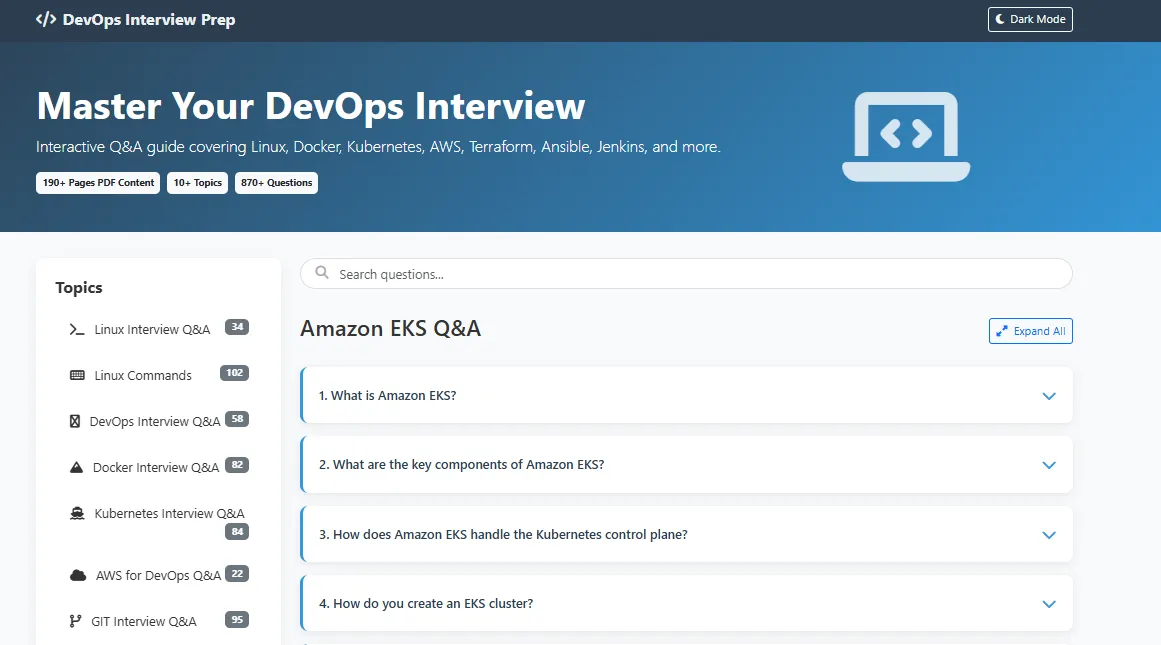
Task: Click the terminal icon beside Linux Interview Q&A
Action: [x=77, y=330]
